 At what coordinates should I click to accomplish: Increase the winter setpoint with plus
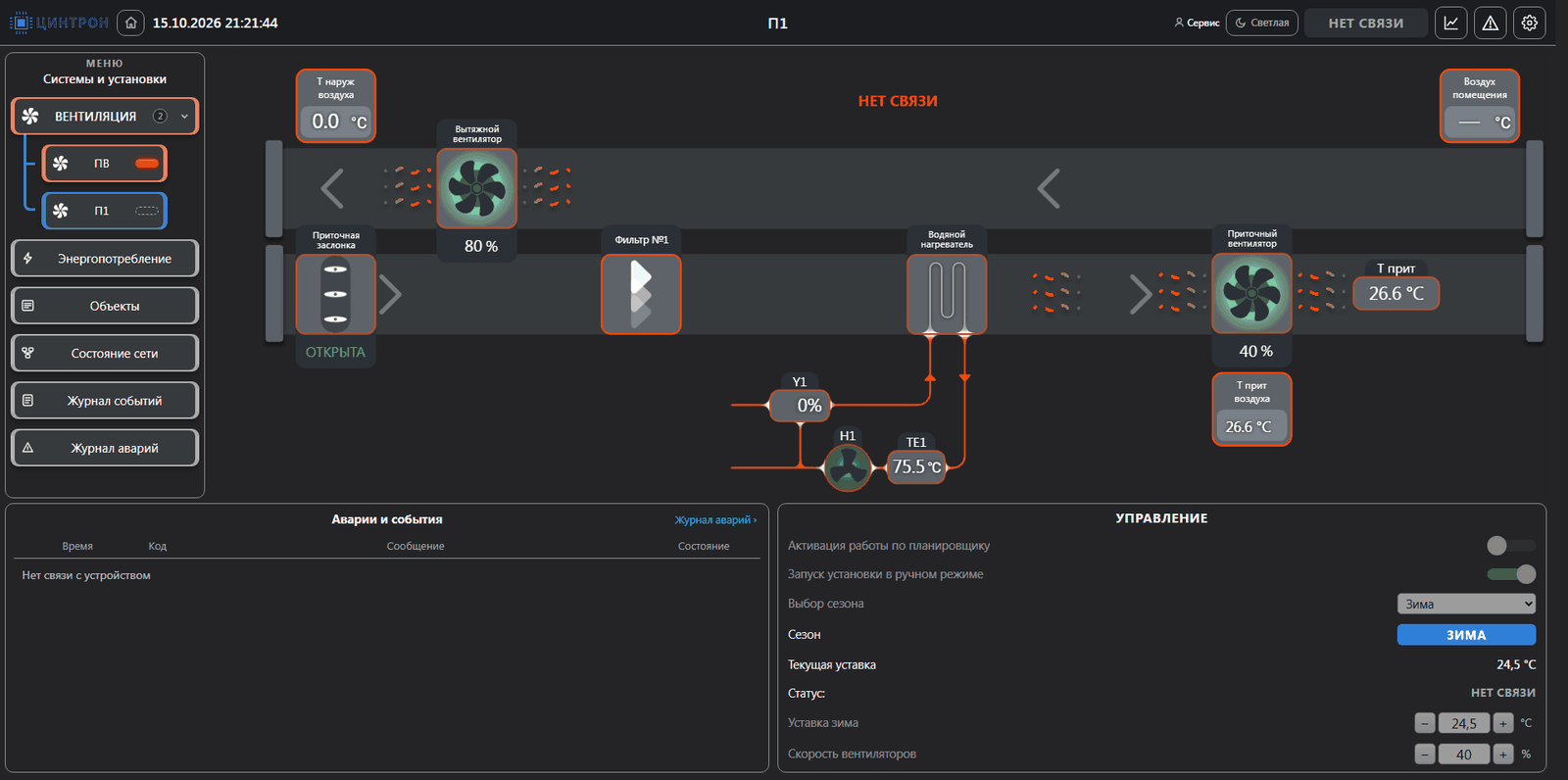tap(1503, 723)
